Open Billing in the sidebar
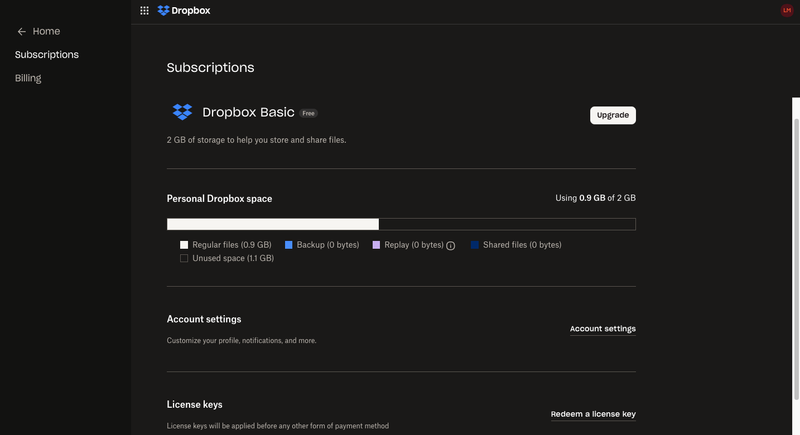800x435 pixels. [x=28, y=78]
